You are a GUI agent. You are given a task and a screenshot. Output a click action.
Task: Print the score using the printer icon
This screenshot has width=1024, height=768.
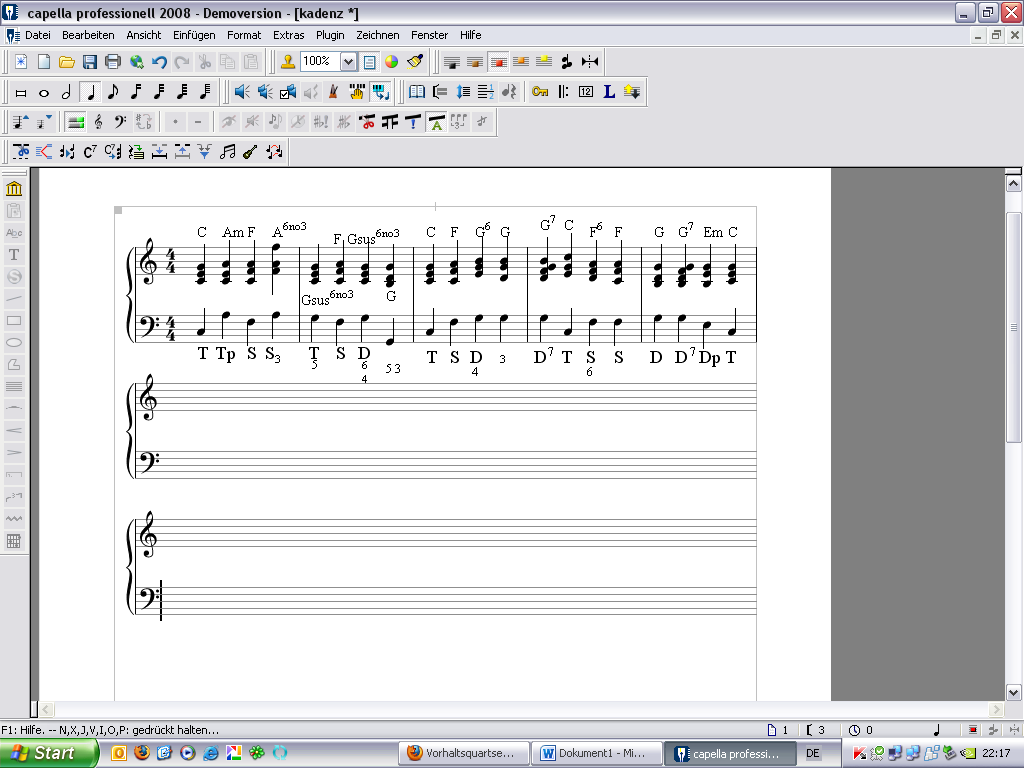(x=113, y=62)
